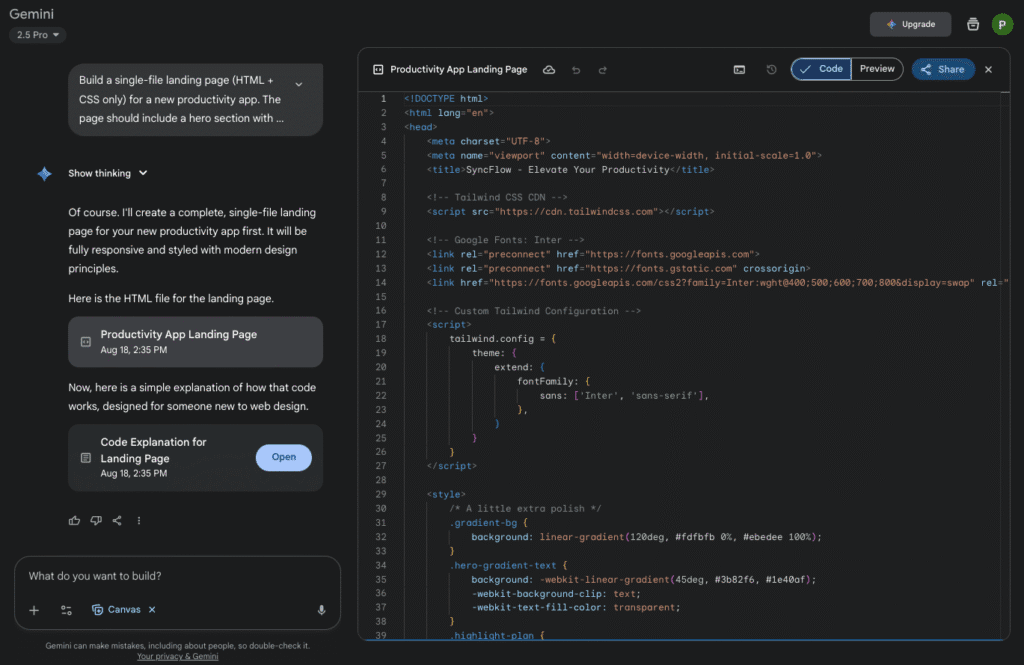Expand the Show thinking section
This screenshot has height=665, width=1024.
(108, 173)
